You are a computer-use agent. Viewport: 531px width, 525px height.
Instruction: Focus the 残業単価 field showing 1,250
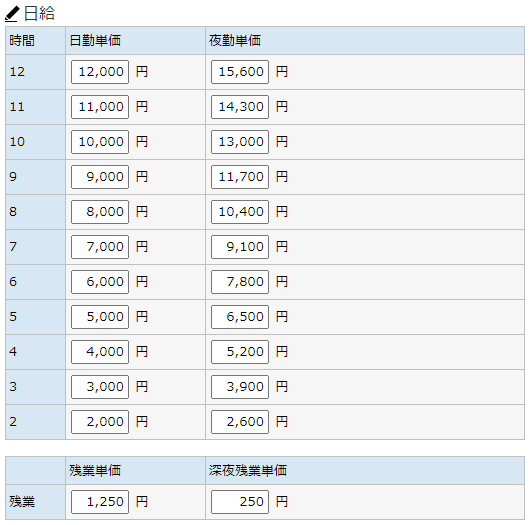[100, 502]
